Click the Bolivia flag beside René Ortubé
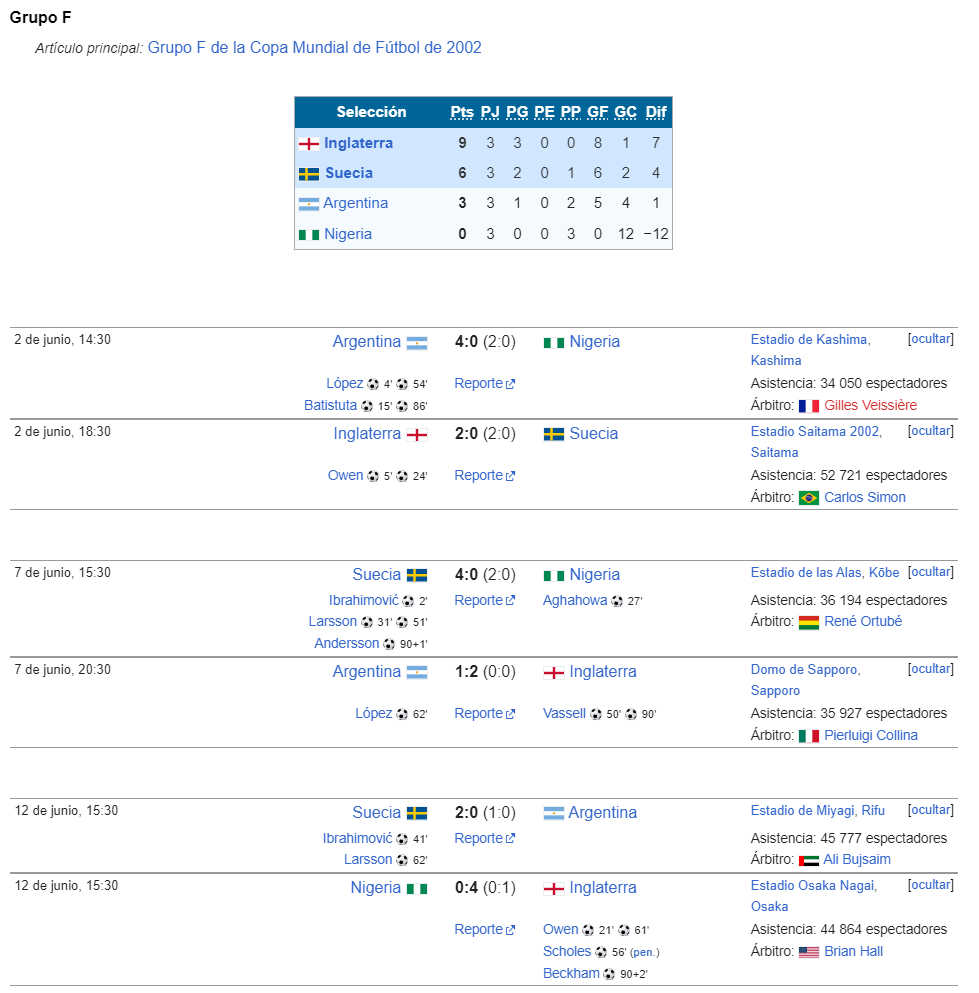 click(x=809, y=622)
